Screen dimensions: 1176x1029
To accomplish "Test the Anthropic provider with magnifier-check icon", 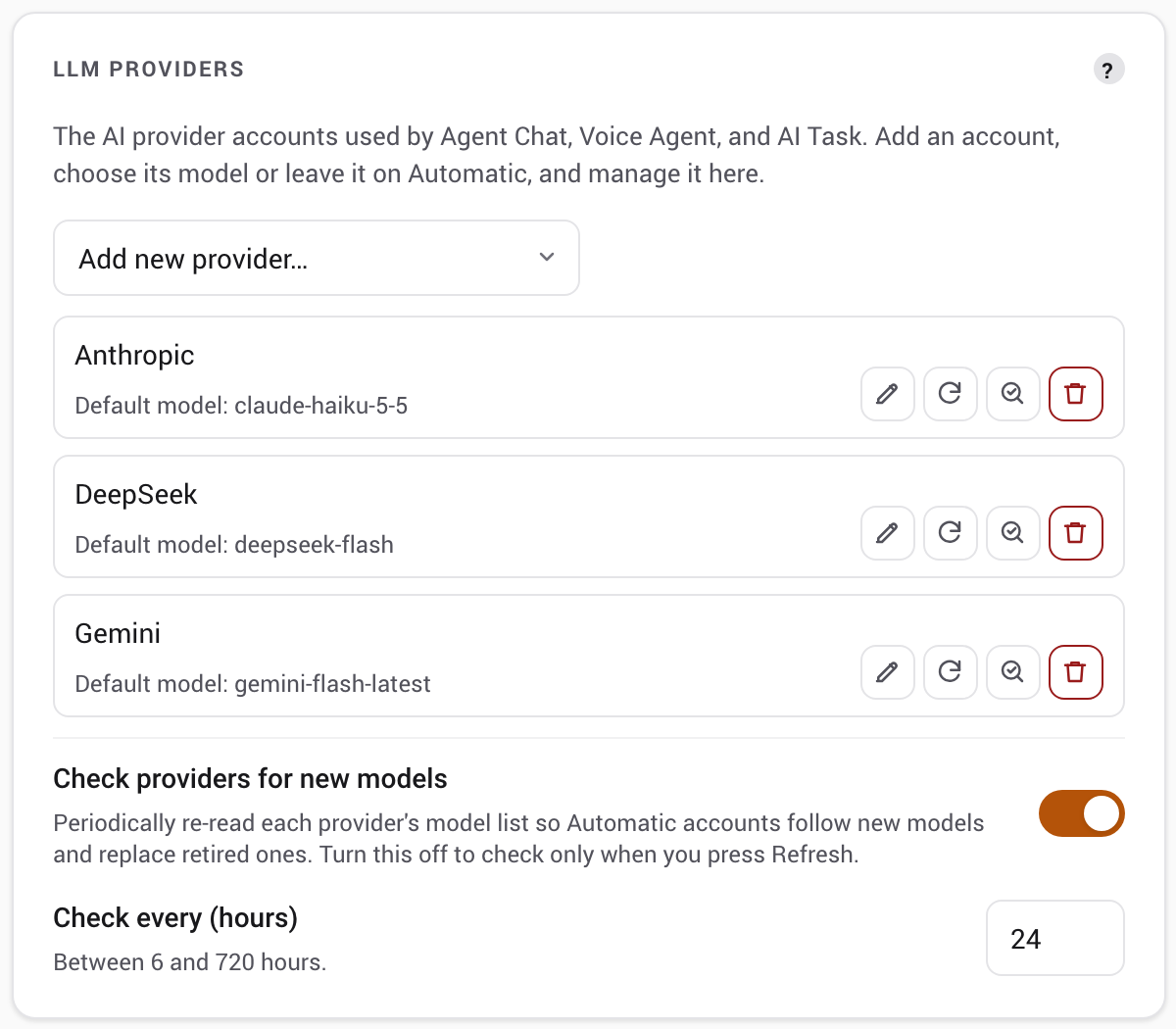I will click(x=1013, y=394).
